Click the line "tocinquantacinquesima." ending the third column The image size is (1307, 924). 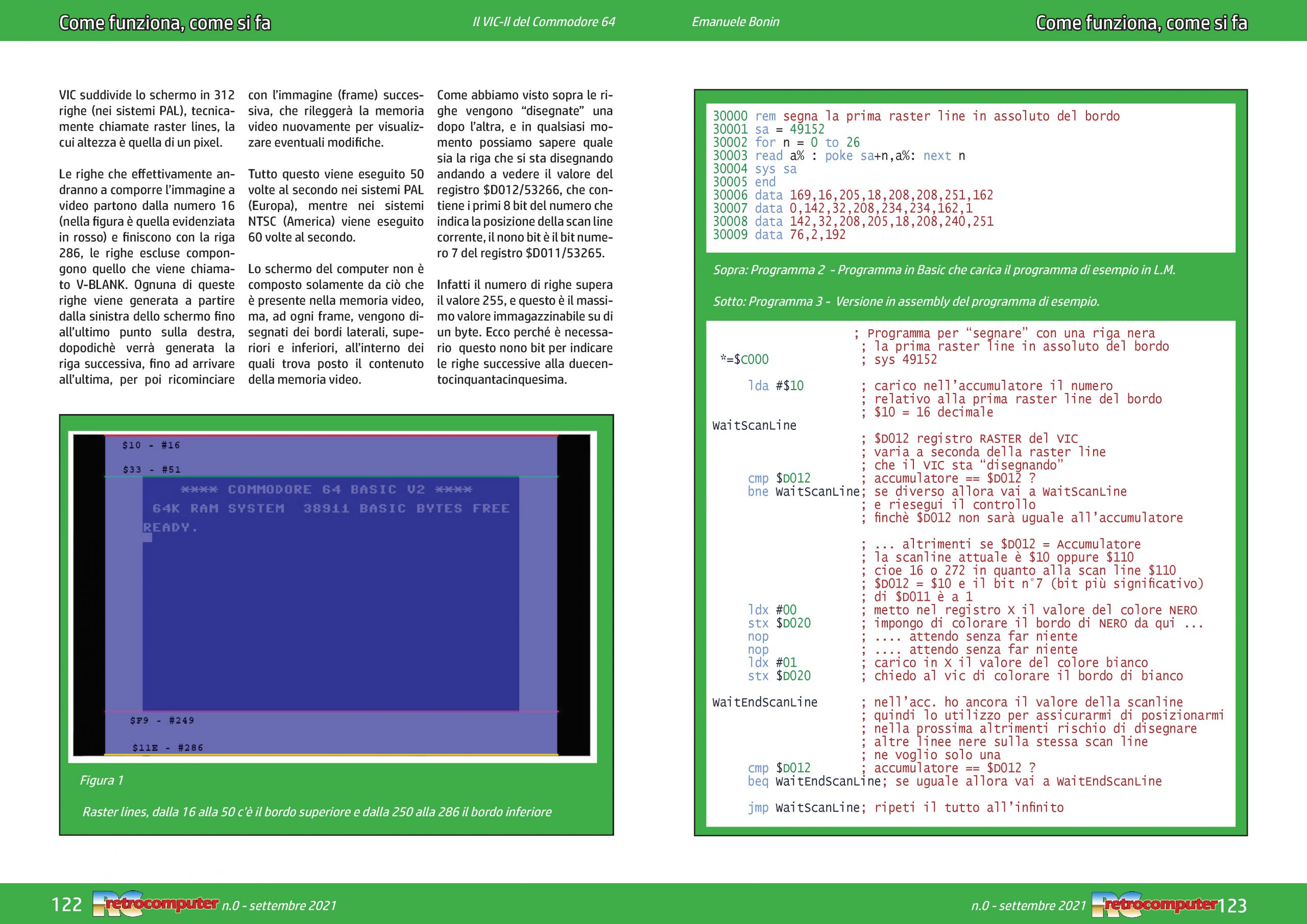502,380
